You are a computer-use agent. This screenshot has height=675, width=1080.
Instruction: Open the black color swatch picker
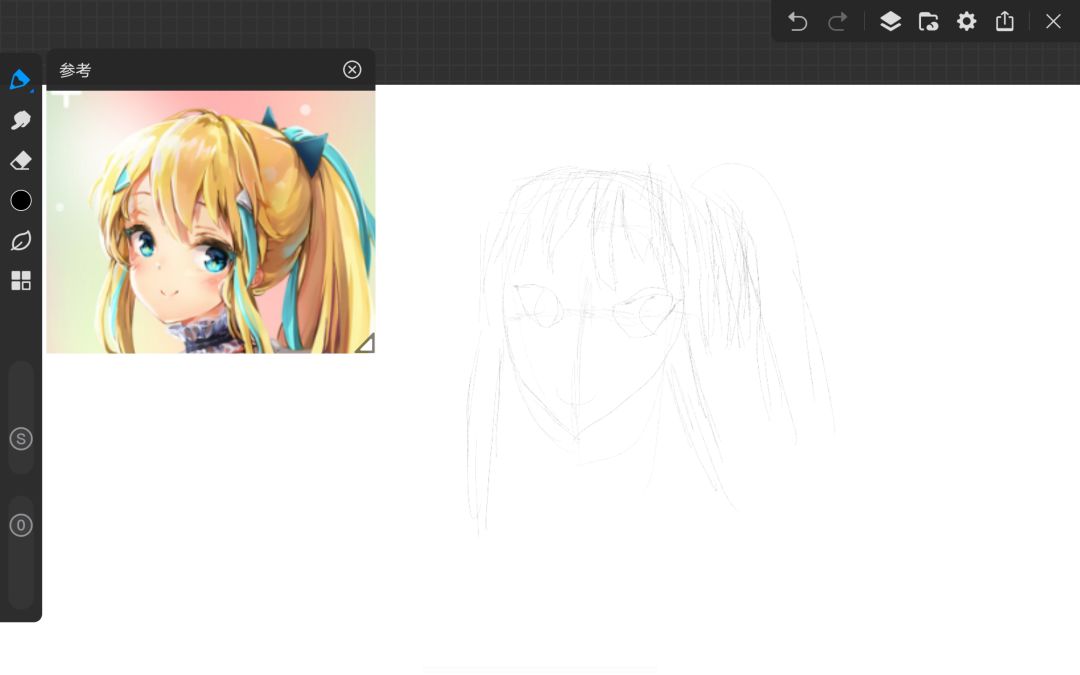21,201
